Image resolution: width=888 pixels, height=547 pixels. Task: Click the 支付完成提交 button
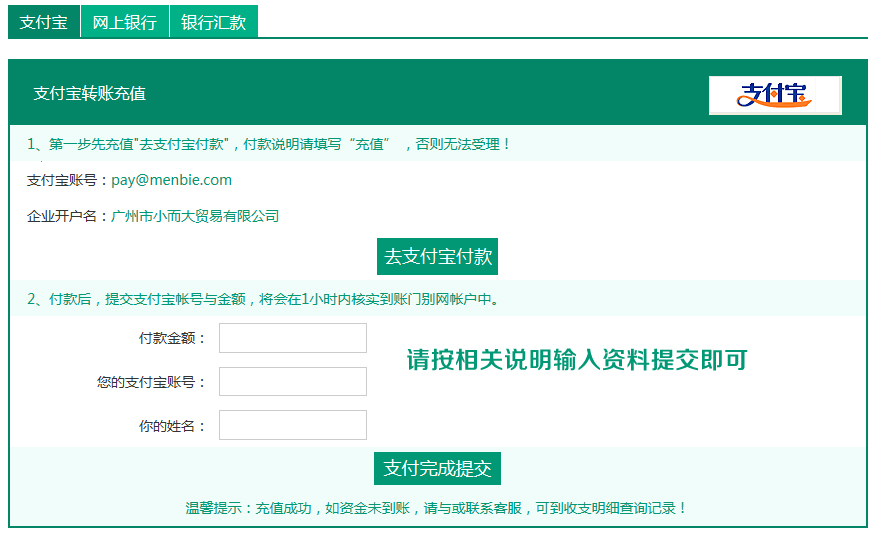click(437, 468)
